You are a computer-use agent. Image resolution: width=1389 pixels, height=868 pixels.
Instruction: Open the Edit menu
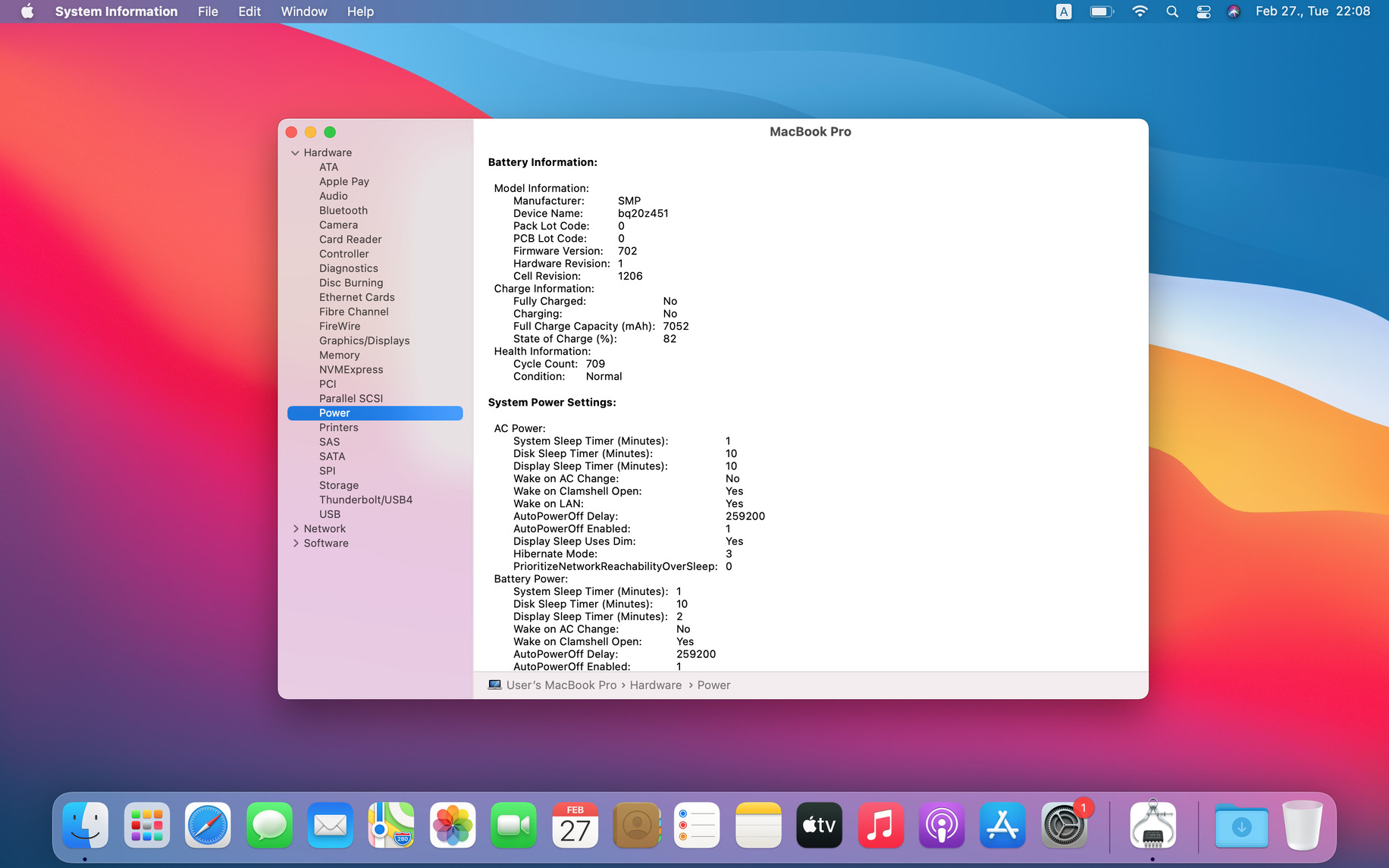tap(249, 11)
